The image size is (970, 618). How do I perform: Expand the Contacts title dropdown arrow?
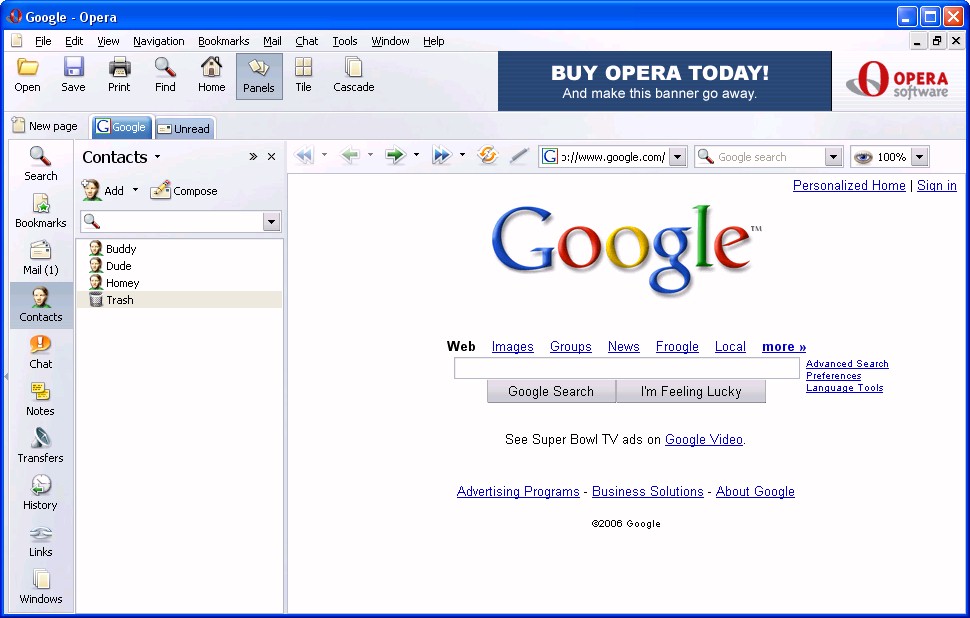[158, 157]
